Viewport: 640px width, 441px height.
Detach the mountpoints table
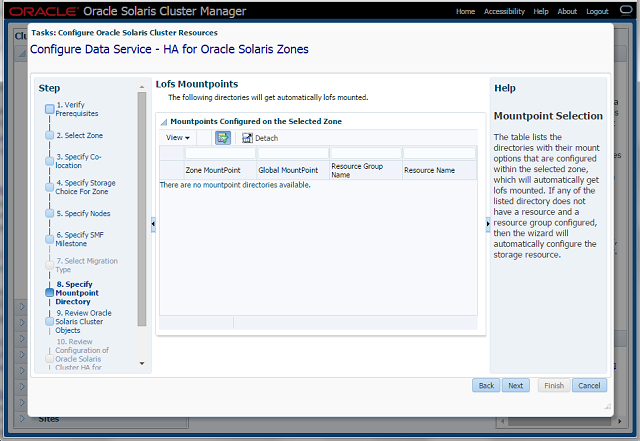[260, 138]
